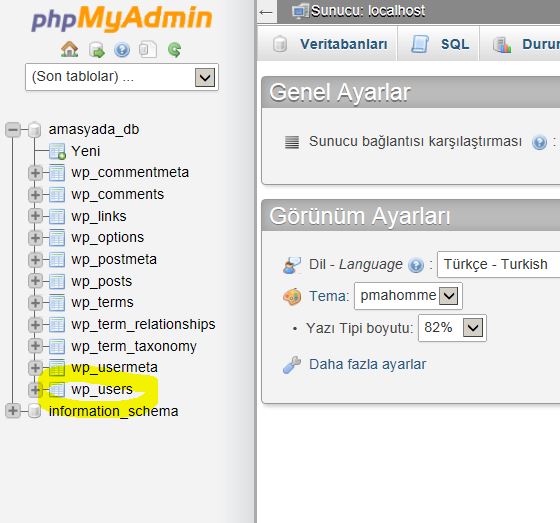
Task: Click the wp_users table icon
Action: coord(57,390)
